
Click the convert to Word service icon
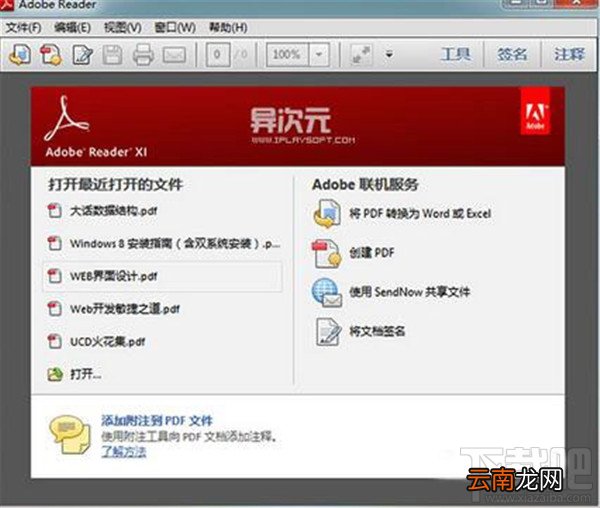pos(327,214)
